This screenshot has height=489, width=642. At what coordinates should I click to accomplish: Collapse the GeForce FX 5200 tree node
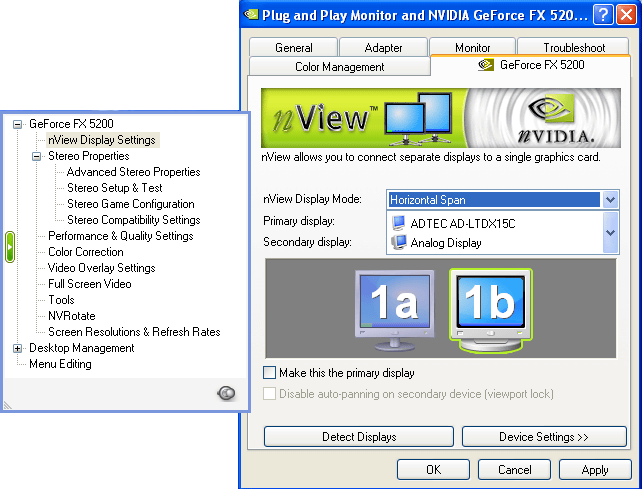click(x=17, y=124)
